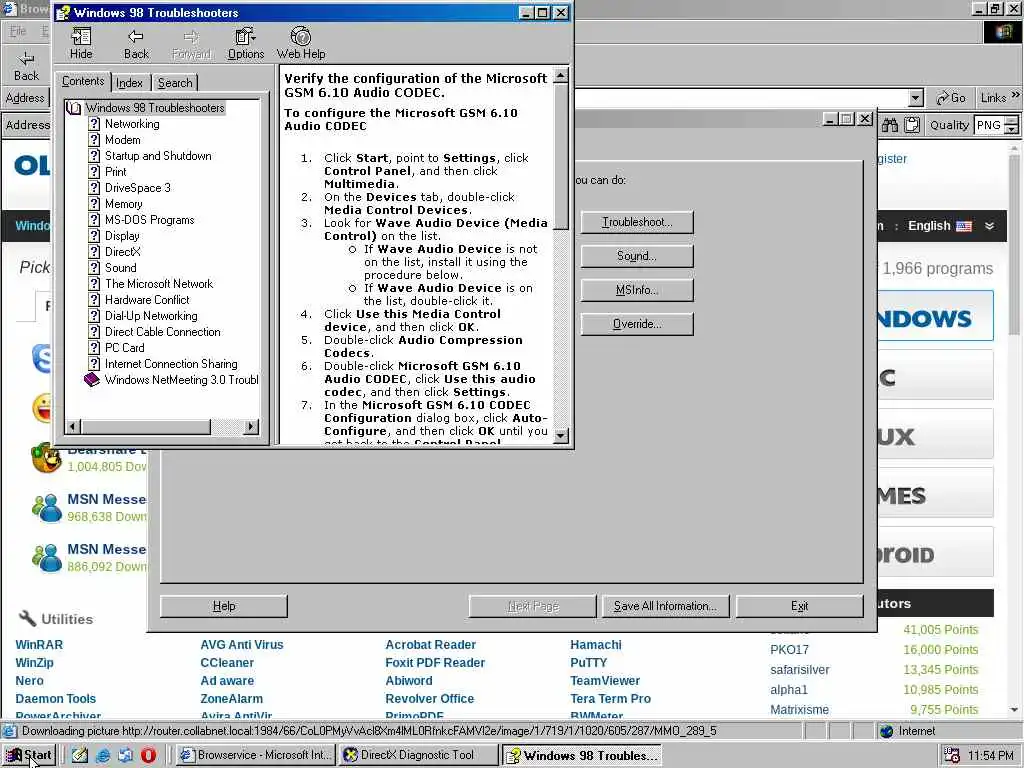Click the contents pane right scroll arrow

[x=251, y=427]
